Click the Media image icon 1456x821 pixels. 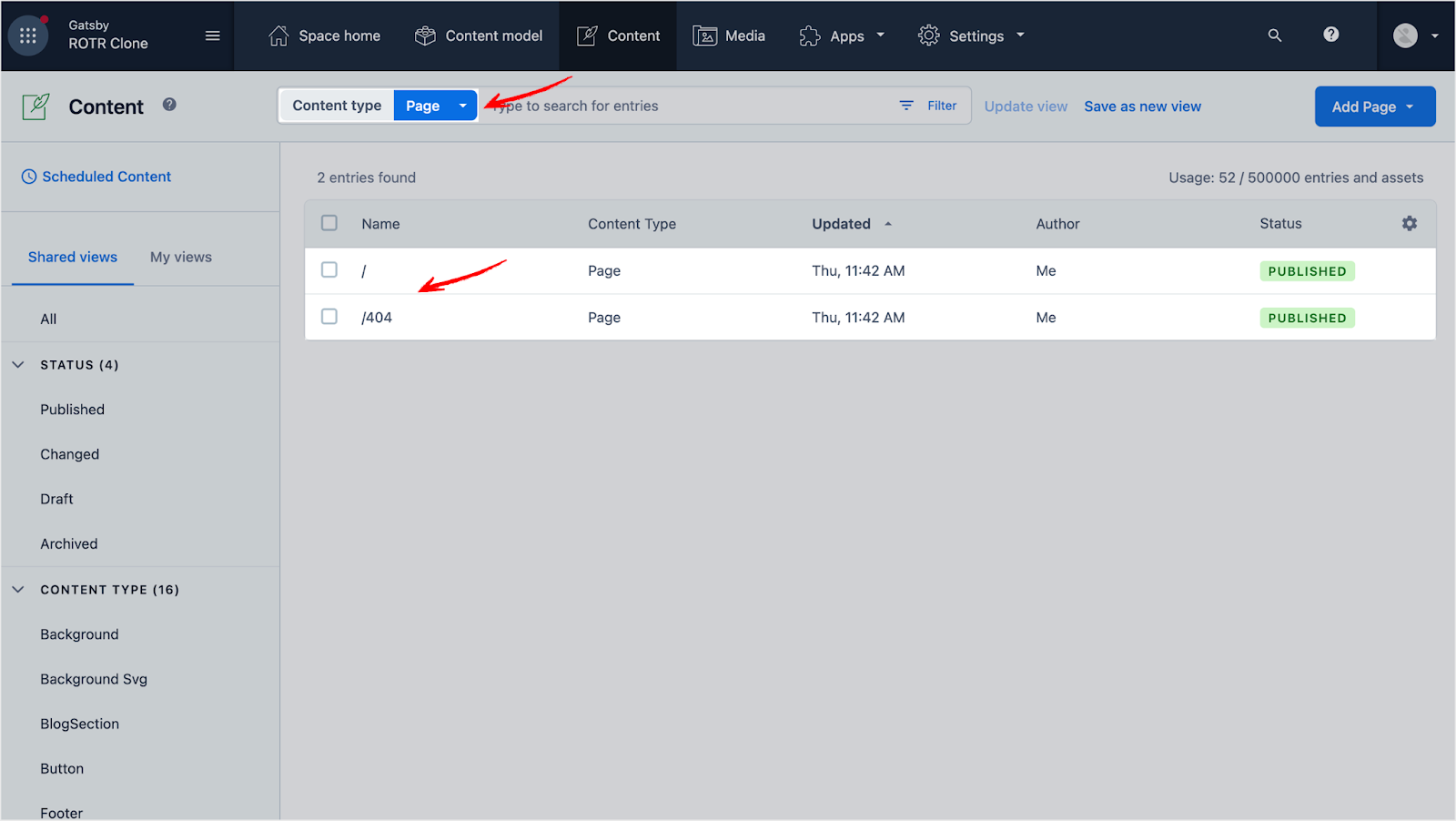pos(705,35)
